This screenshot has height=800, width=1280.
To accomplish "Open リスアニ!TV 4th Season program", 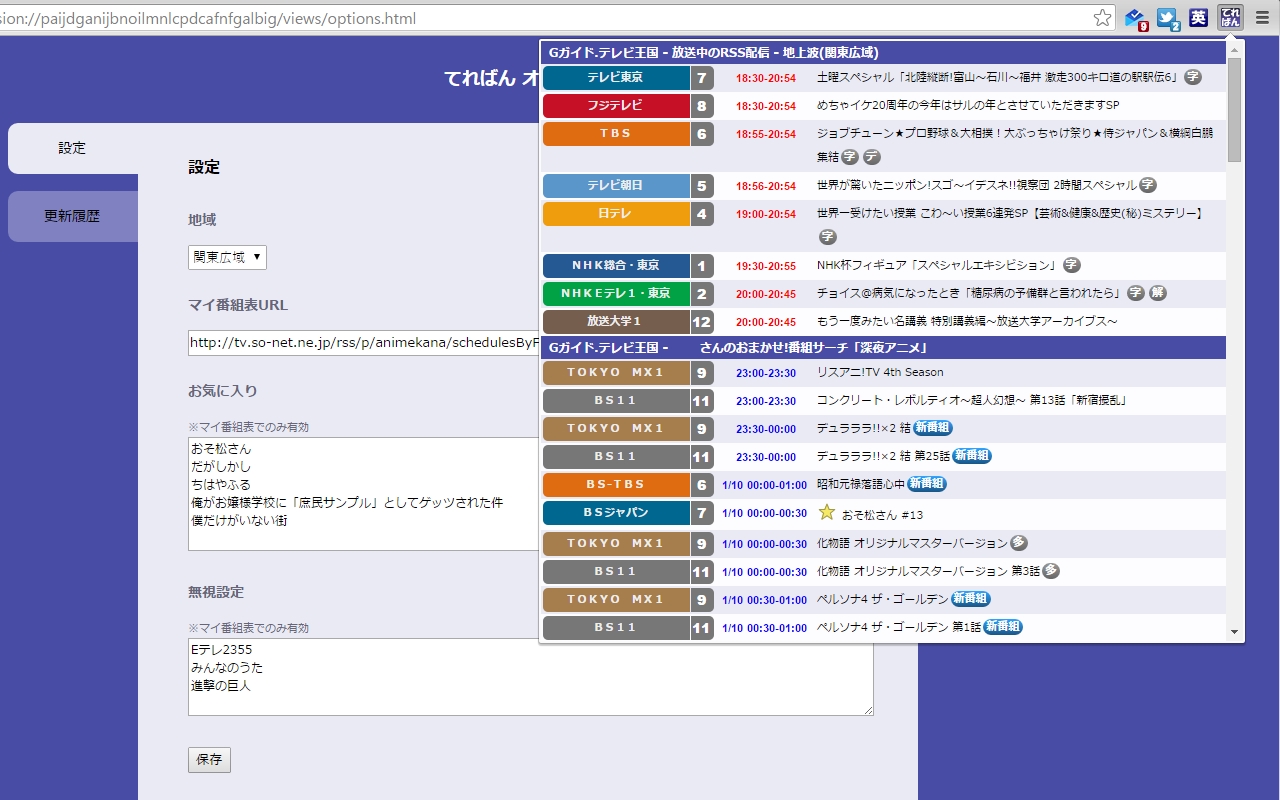I will click(x=880, y=372).
